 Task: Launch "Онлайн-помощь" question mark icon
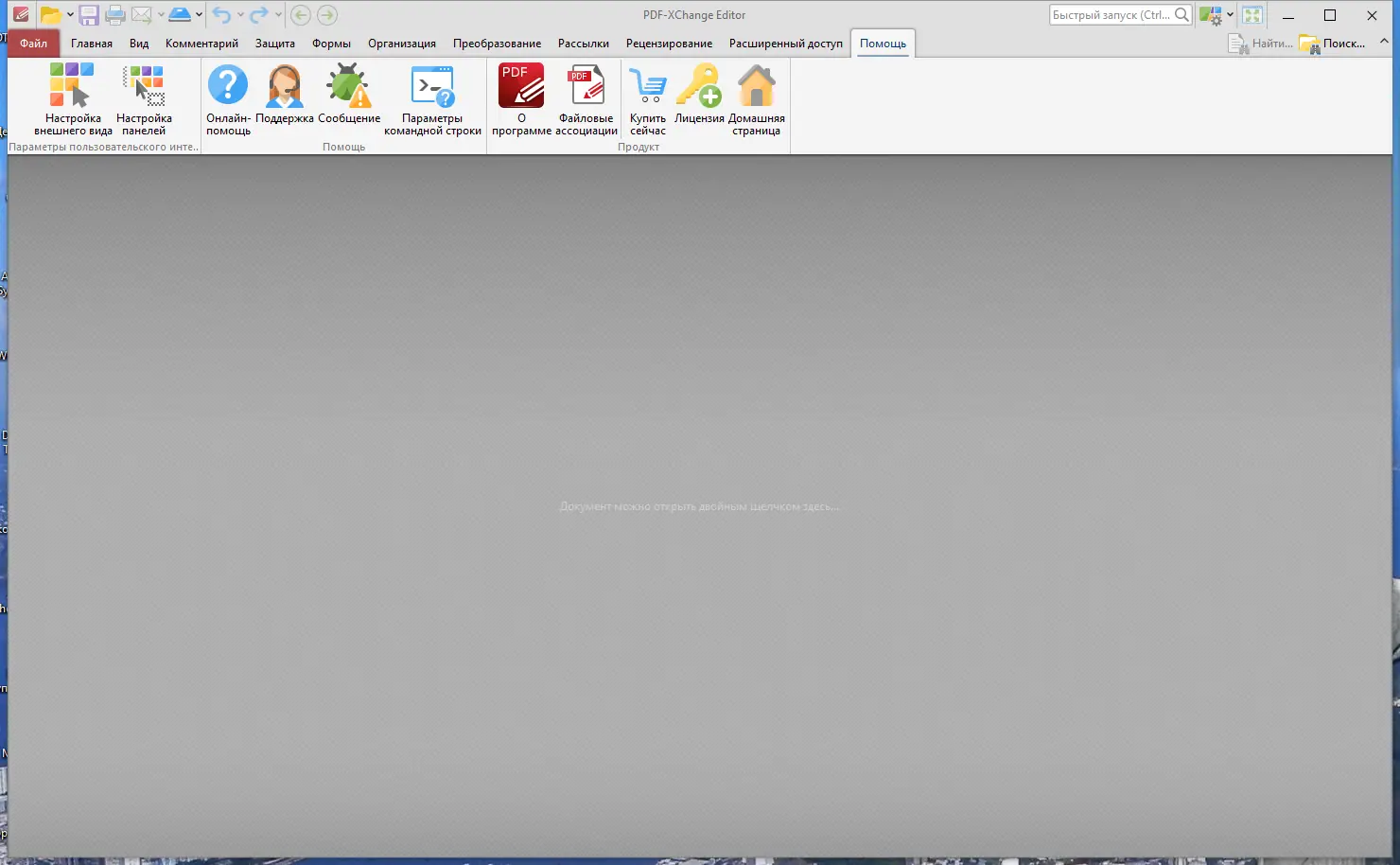pos(228,99)
